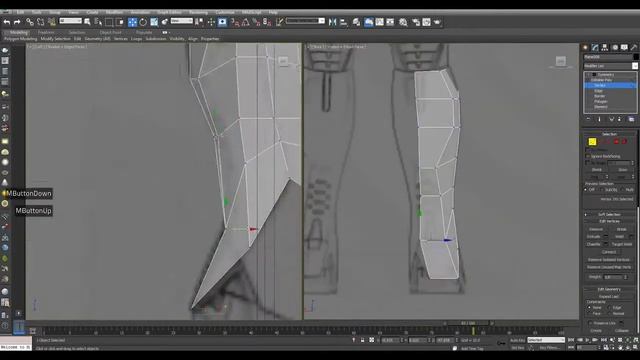Open the Polygon Modeling ribbon panel
Viewport: 640px width, 360px height.
20,39
